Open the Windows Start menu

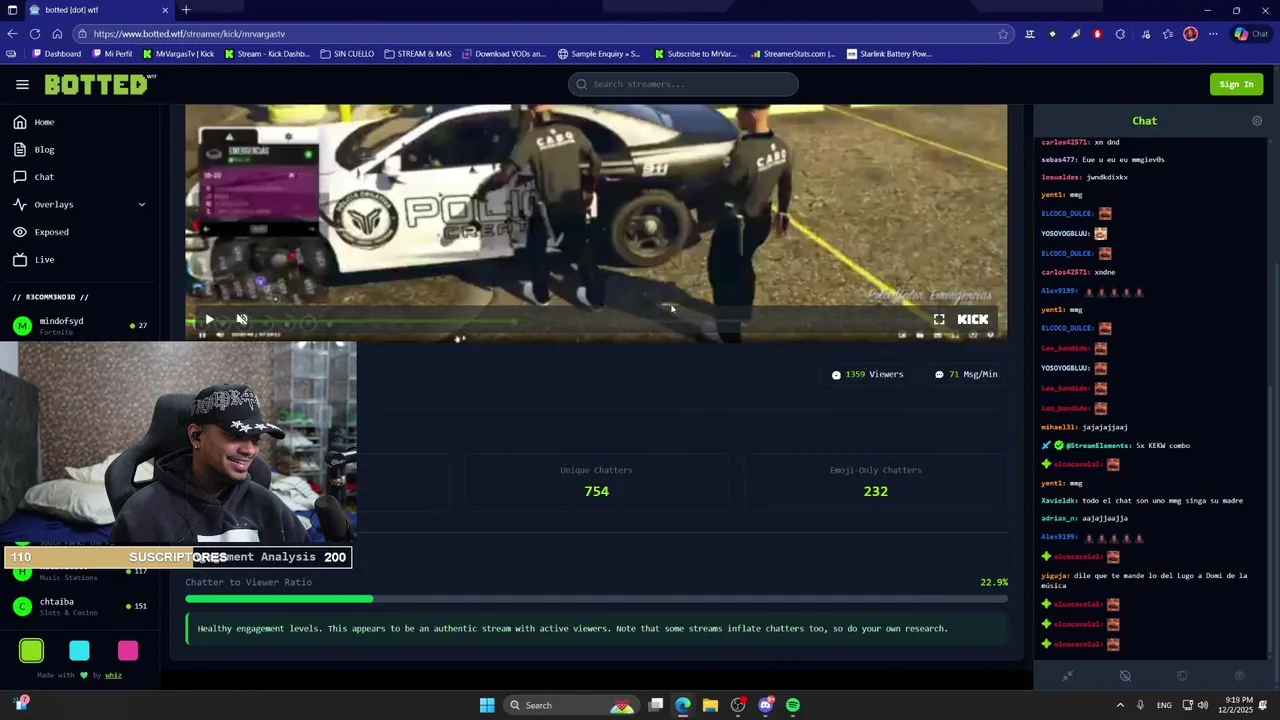[x=487, y=706]
